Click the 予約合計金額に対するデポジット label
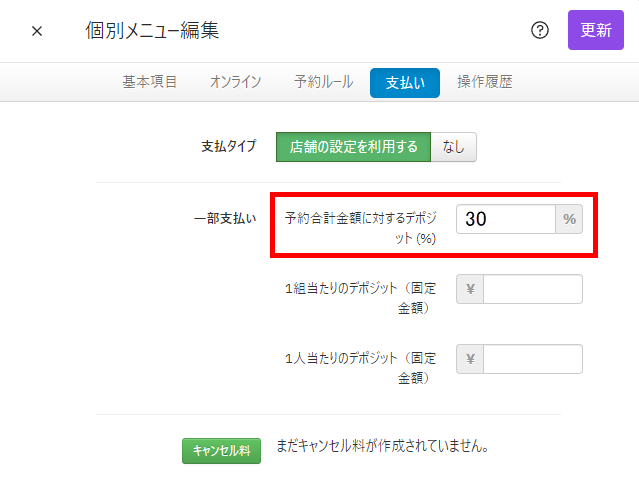The width and height of the screenshot is (639, 489). point(360,228)
